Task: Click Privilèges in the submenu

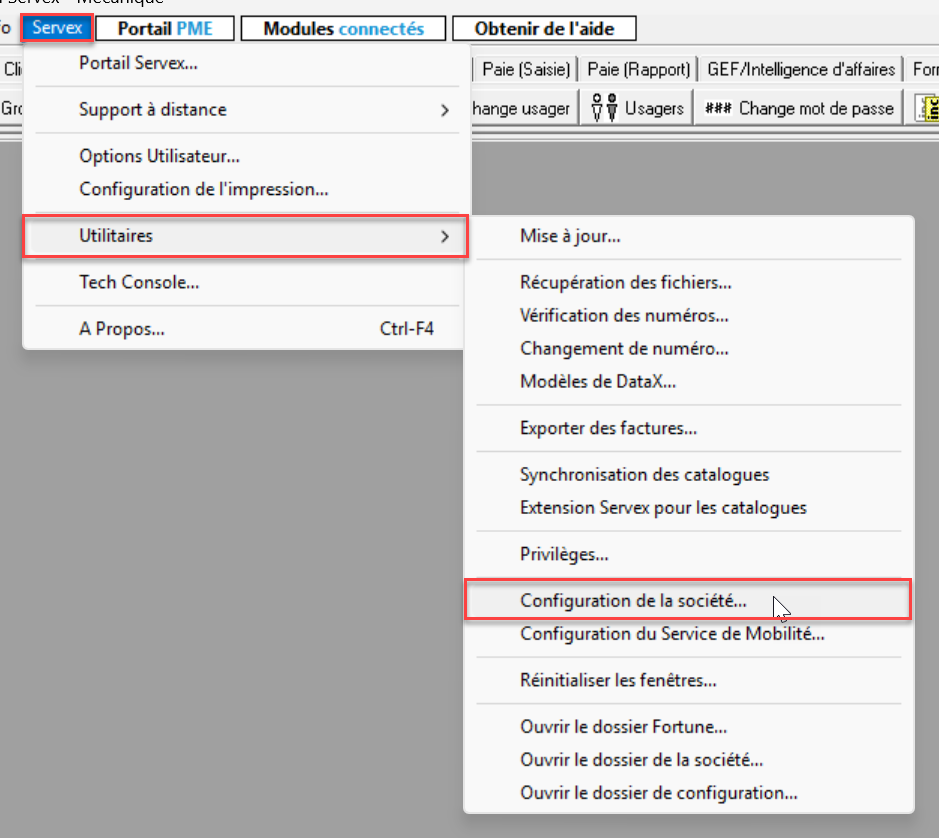Action: [x=564, y=555]
